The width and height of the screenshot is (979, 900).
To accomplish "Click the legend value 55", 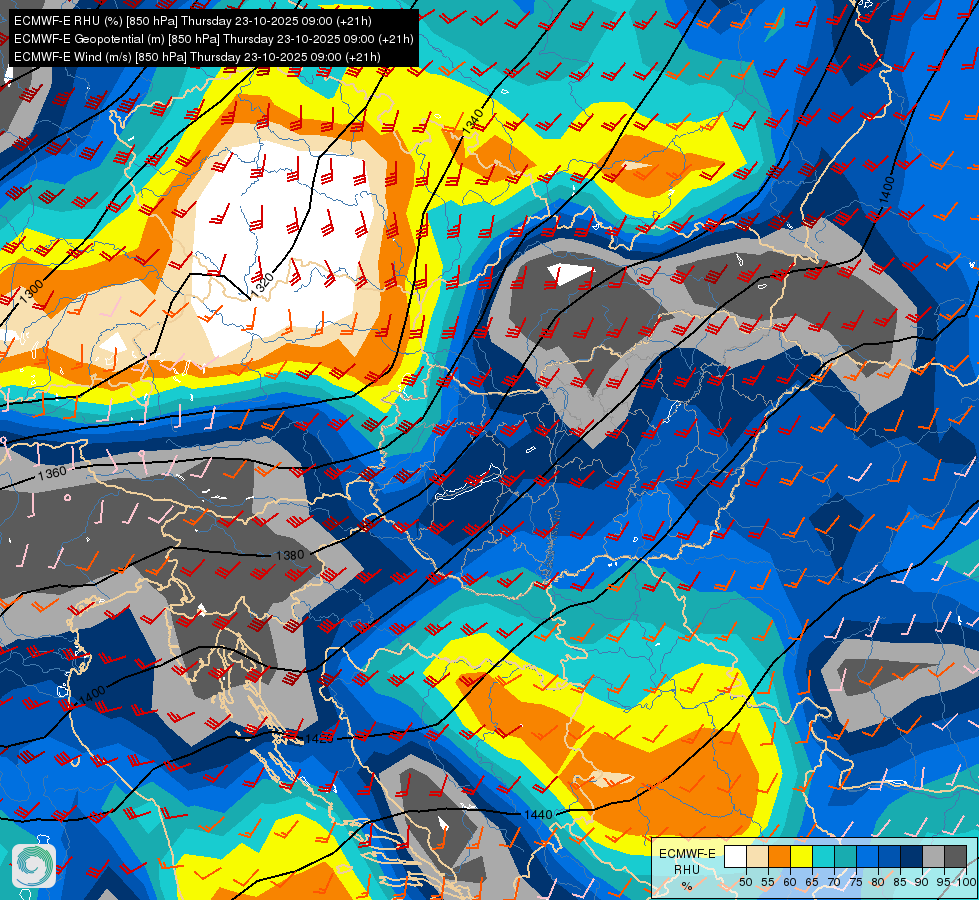I will pyautogui.click(x=767, y=882).
